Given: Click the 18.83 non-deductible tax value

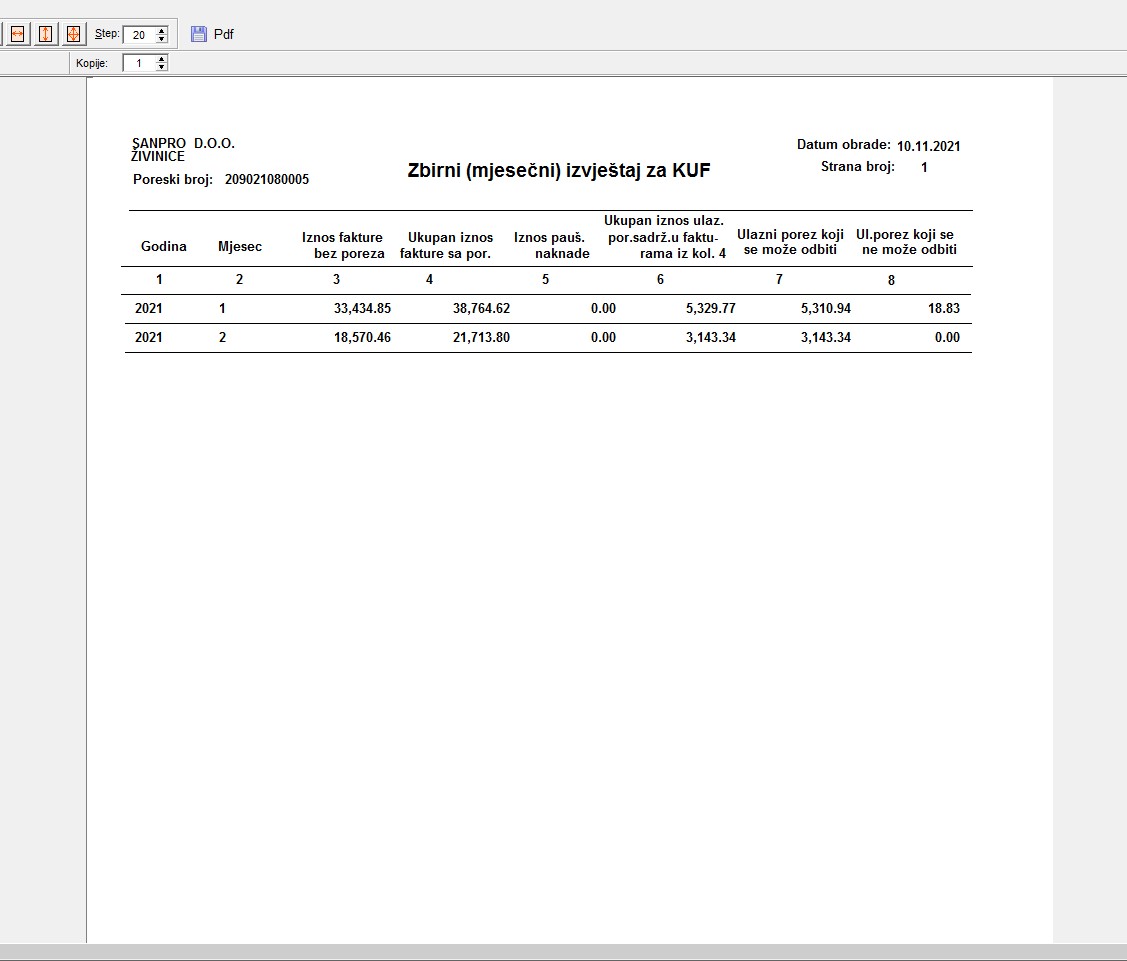Looking at the screenshot, I should click(943, 308).
